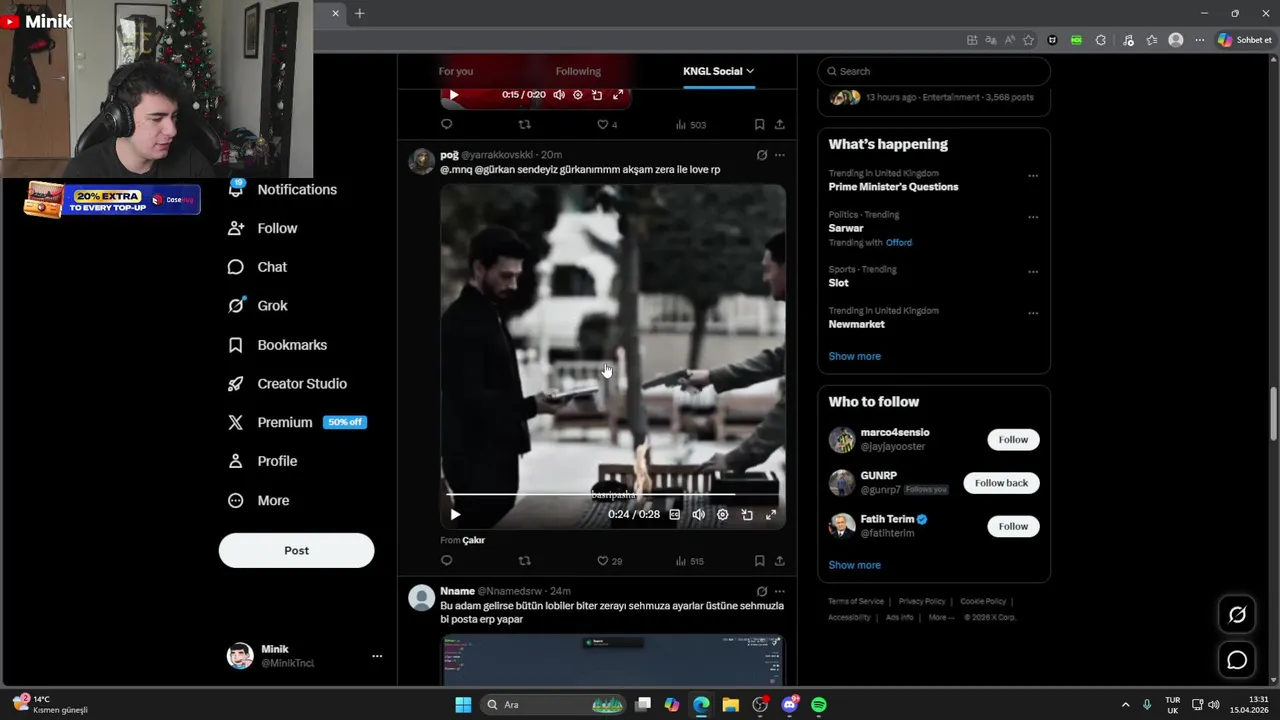The height and width of the screenshot is (720, 1280).
Task: Toggle captions on the 0:28 video
Action: coord(675,514)
